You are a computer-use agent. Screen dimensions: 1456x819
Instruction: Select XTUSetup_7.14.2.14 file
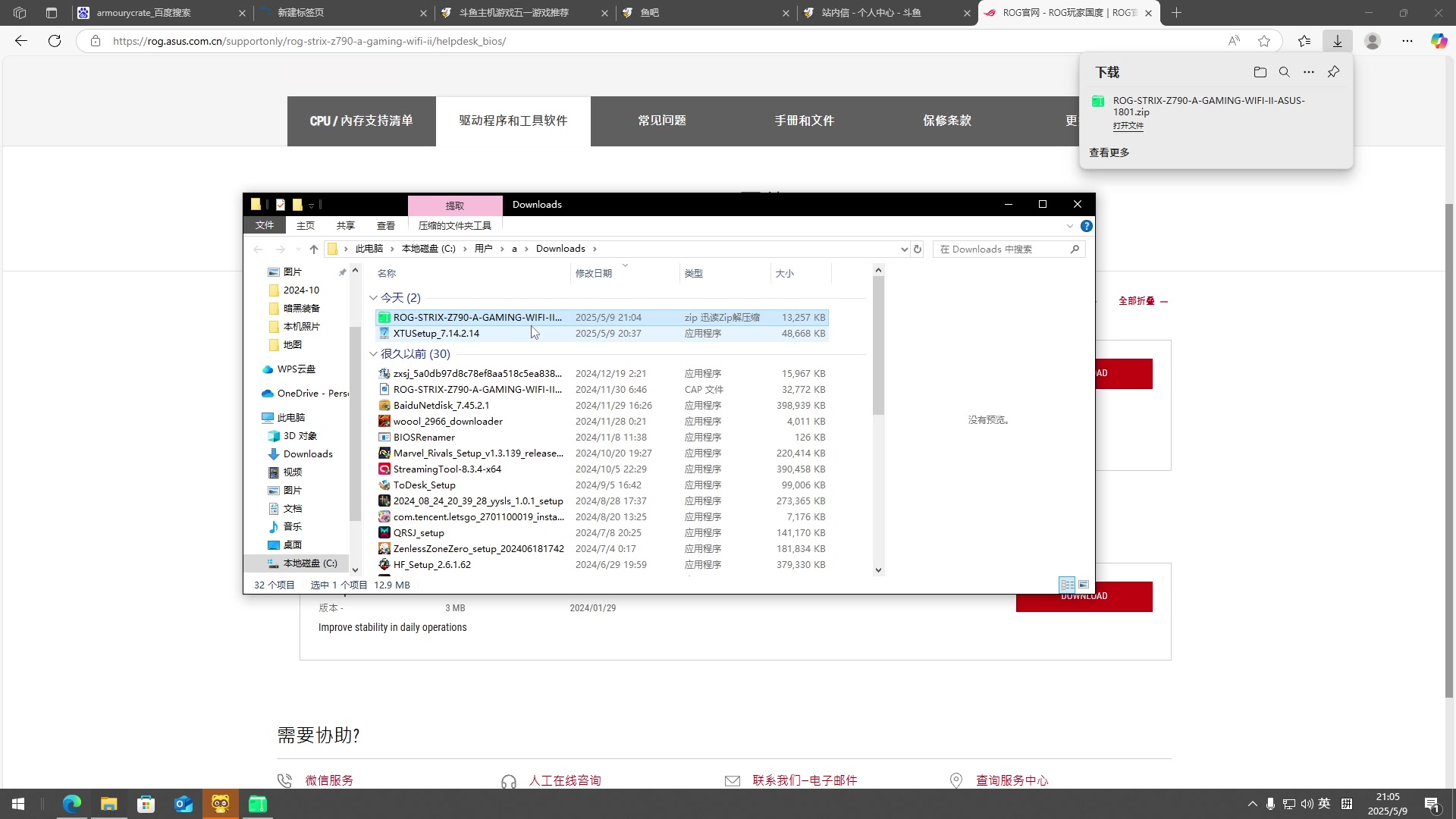pos(602,334)
